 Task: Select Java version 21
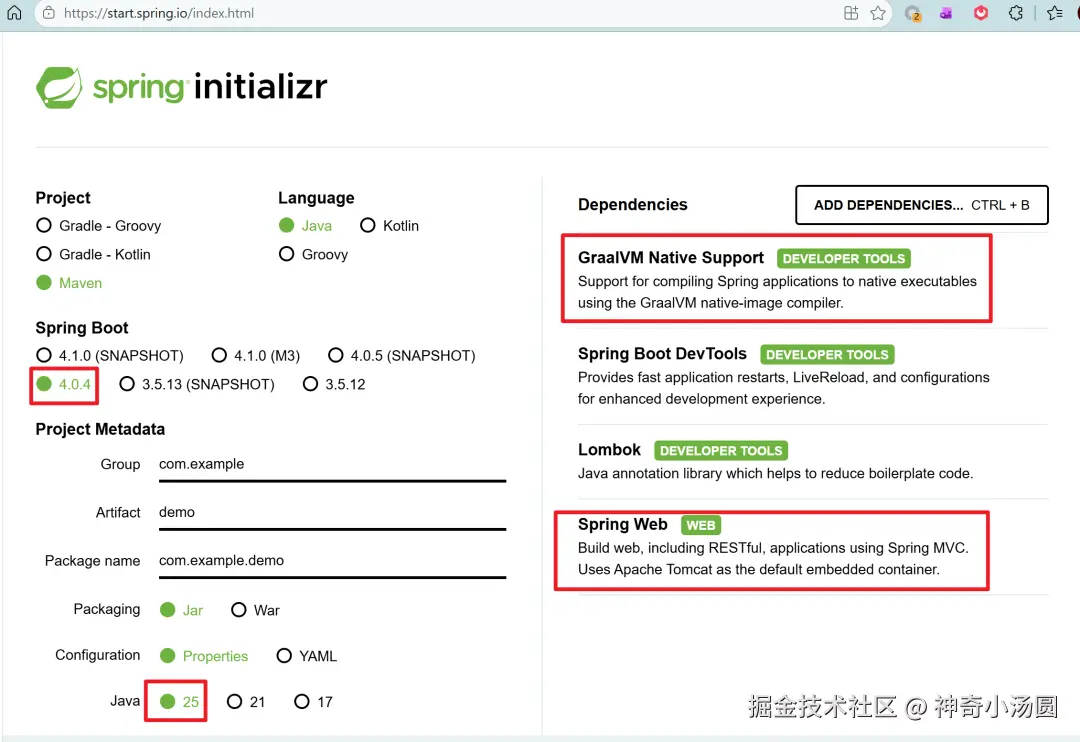tap(246, 701)
